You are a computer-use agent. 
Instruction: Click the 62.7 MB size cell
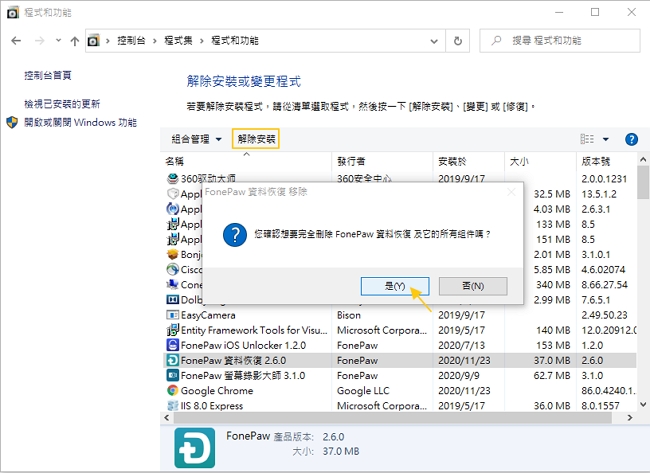(x=552, y=376)
